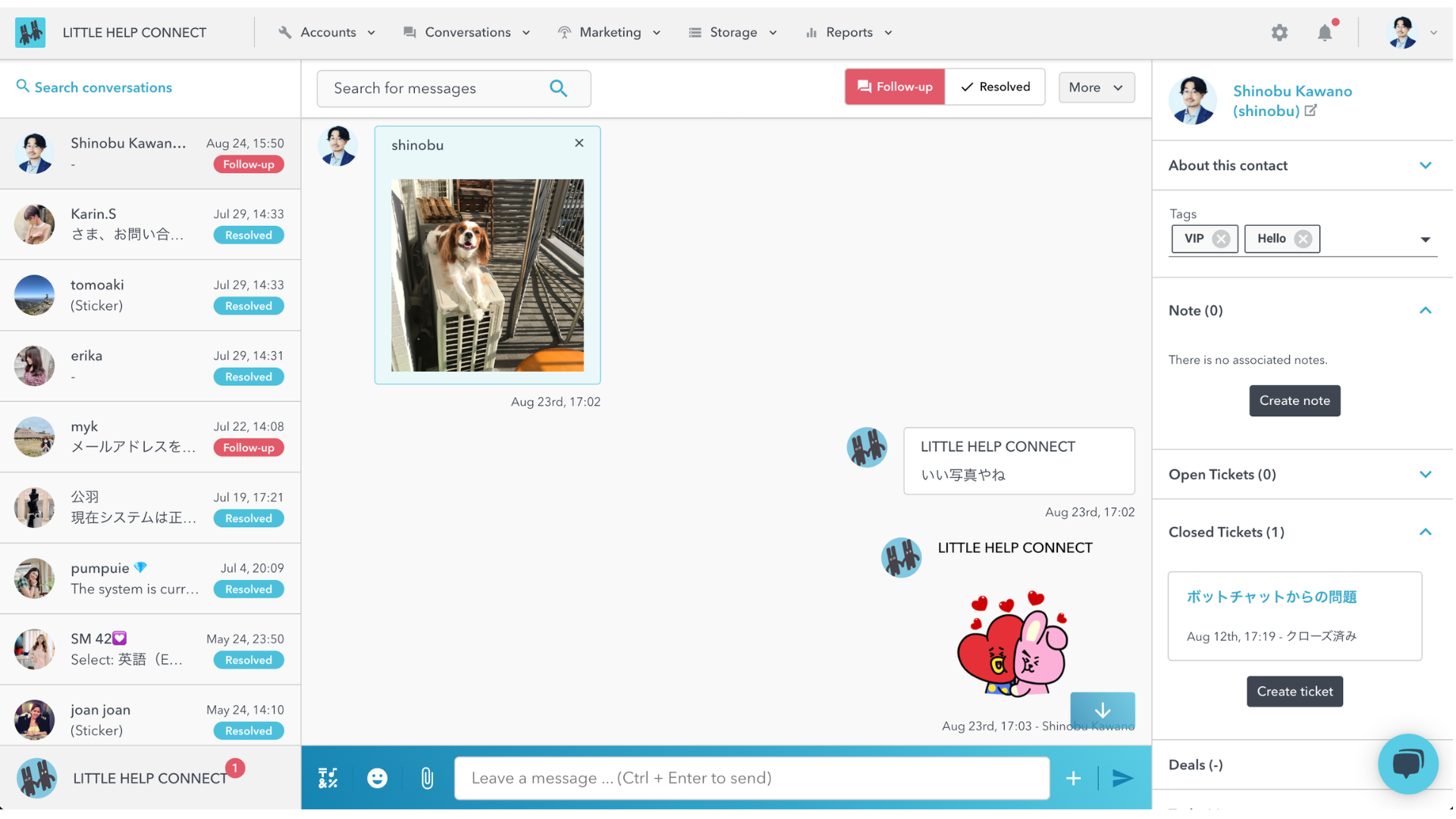Mark Shinobu's conversation via its Follow-up badge
Viewport: 1456px width, 819px height.
coord(248,164)
